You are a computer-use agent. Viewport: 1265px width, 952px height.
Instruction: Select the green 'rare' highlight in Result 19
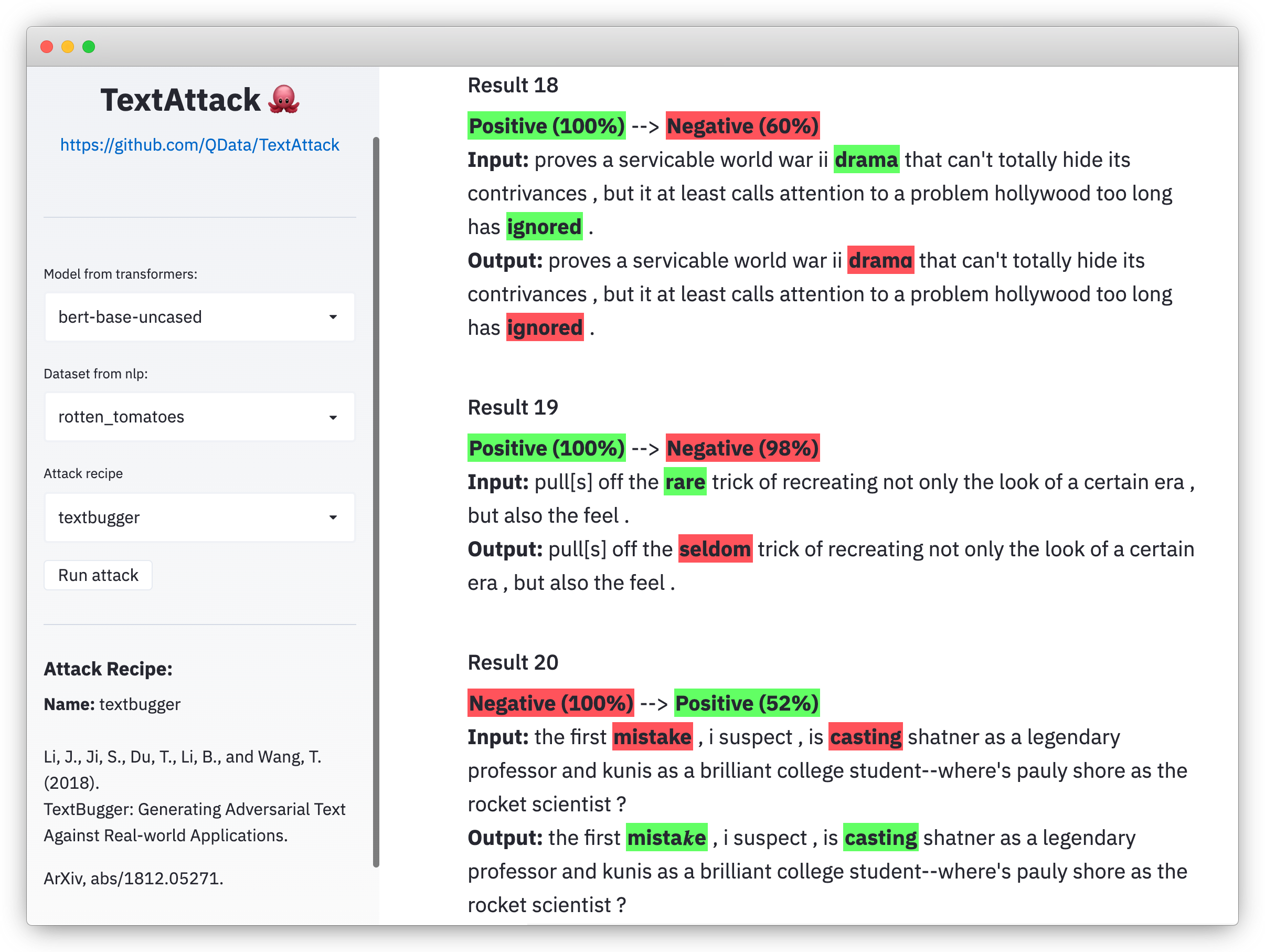(685, 482)
